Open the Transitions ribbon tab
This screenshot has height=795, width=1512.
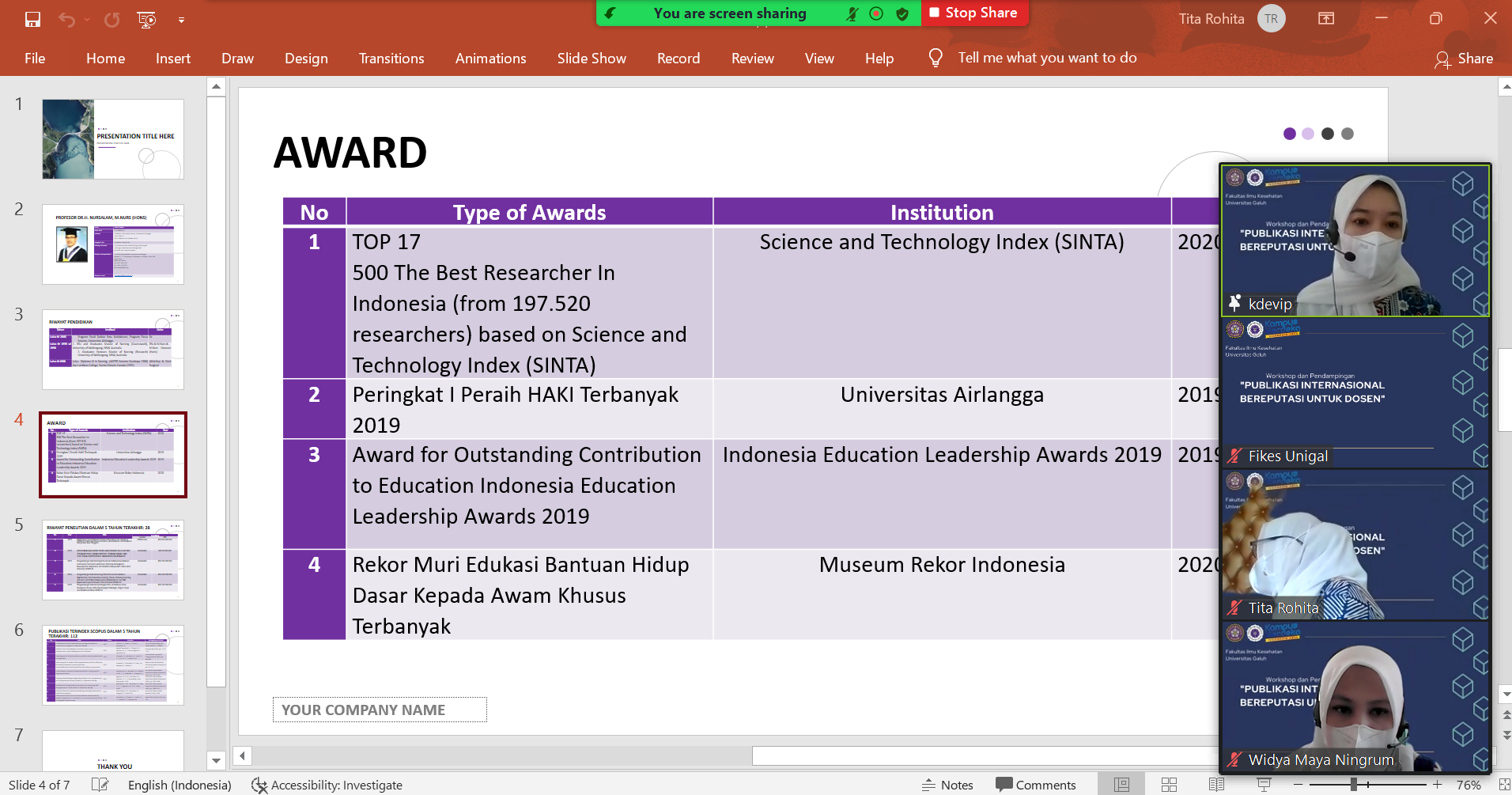click(x=391, y=59)
